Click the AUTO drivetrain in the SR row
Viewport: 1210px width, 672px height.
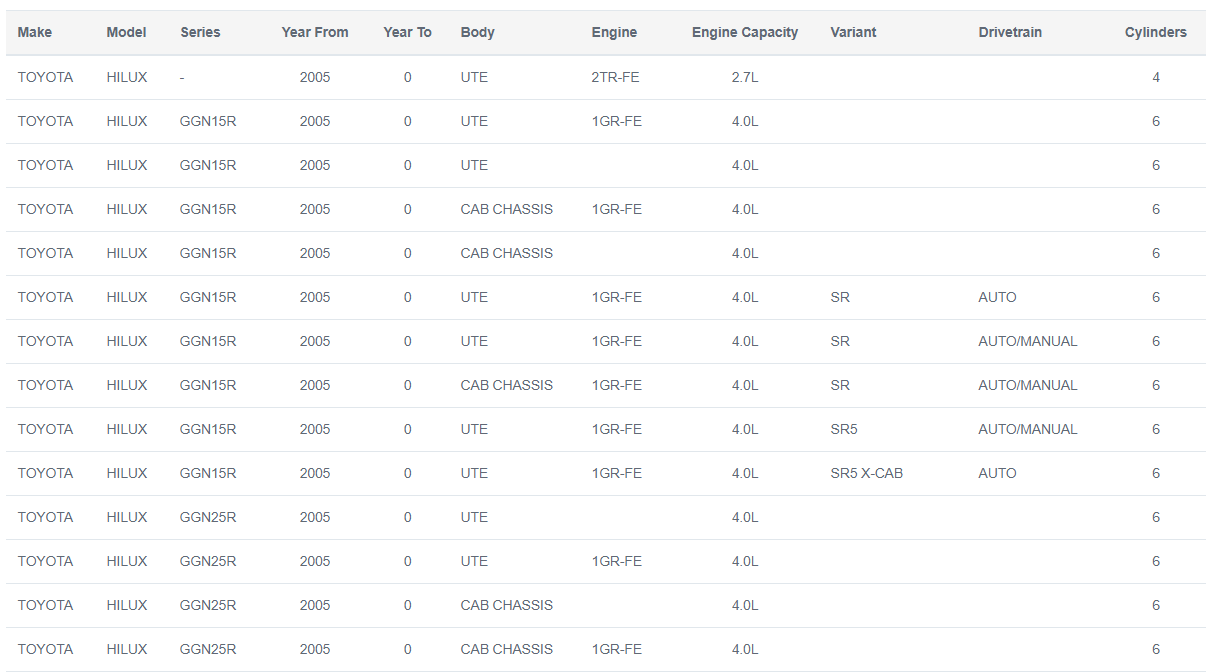tap(997, 297)
